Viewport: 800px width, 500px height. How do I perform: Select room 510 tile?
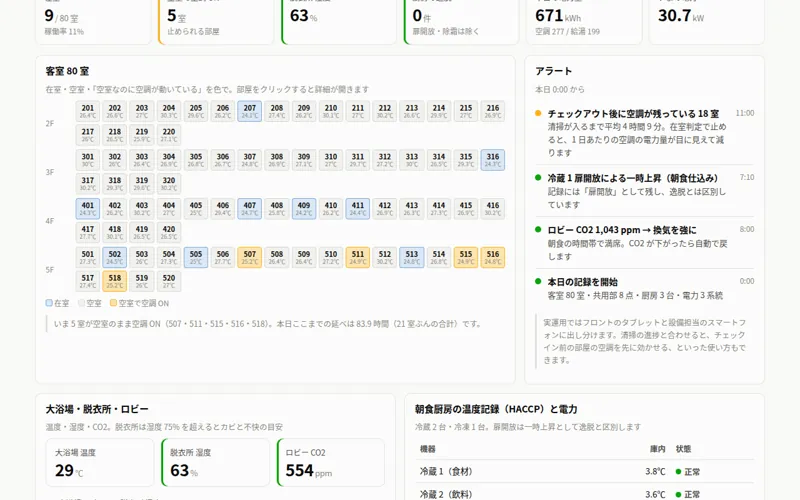pos(331,258)
